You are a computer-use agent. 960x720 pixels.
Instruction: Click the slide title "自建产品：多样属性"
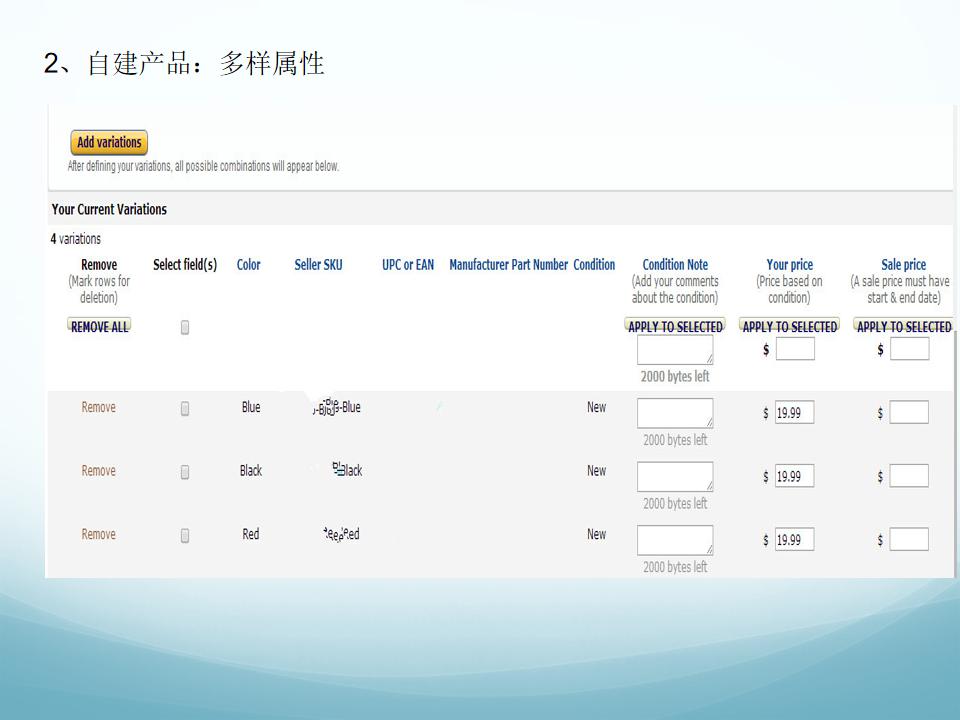pos(206,64)
